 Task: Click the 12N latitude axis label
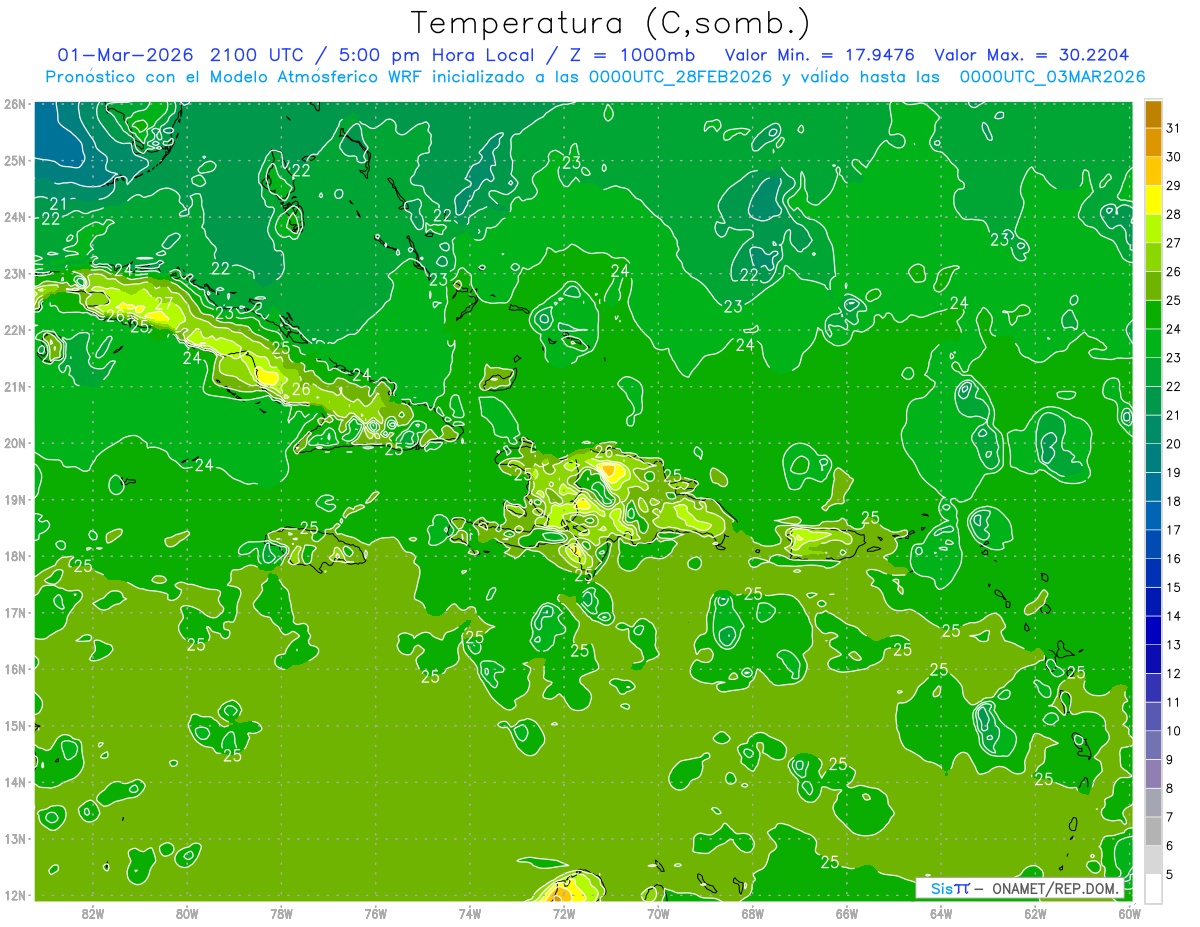(x=15, y=895)
